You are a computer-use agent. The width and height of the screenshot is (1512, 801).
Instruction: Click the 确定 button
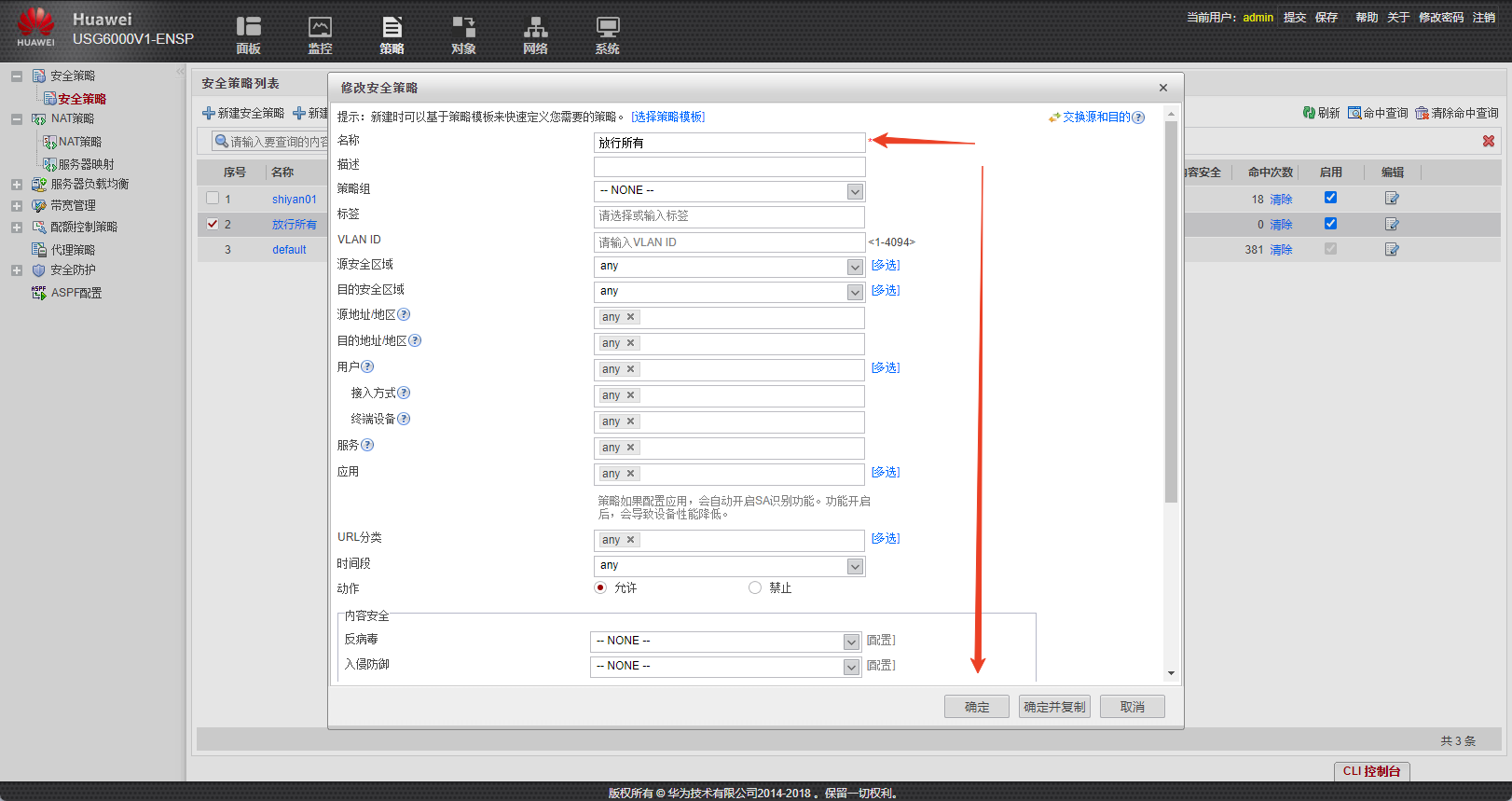[x=977, y=707]
